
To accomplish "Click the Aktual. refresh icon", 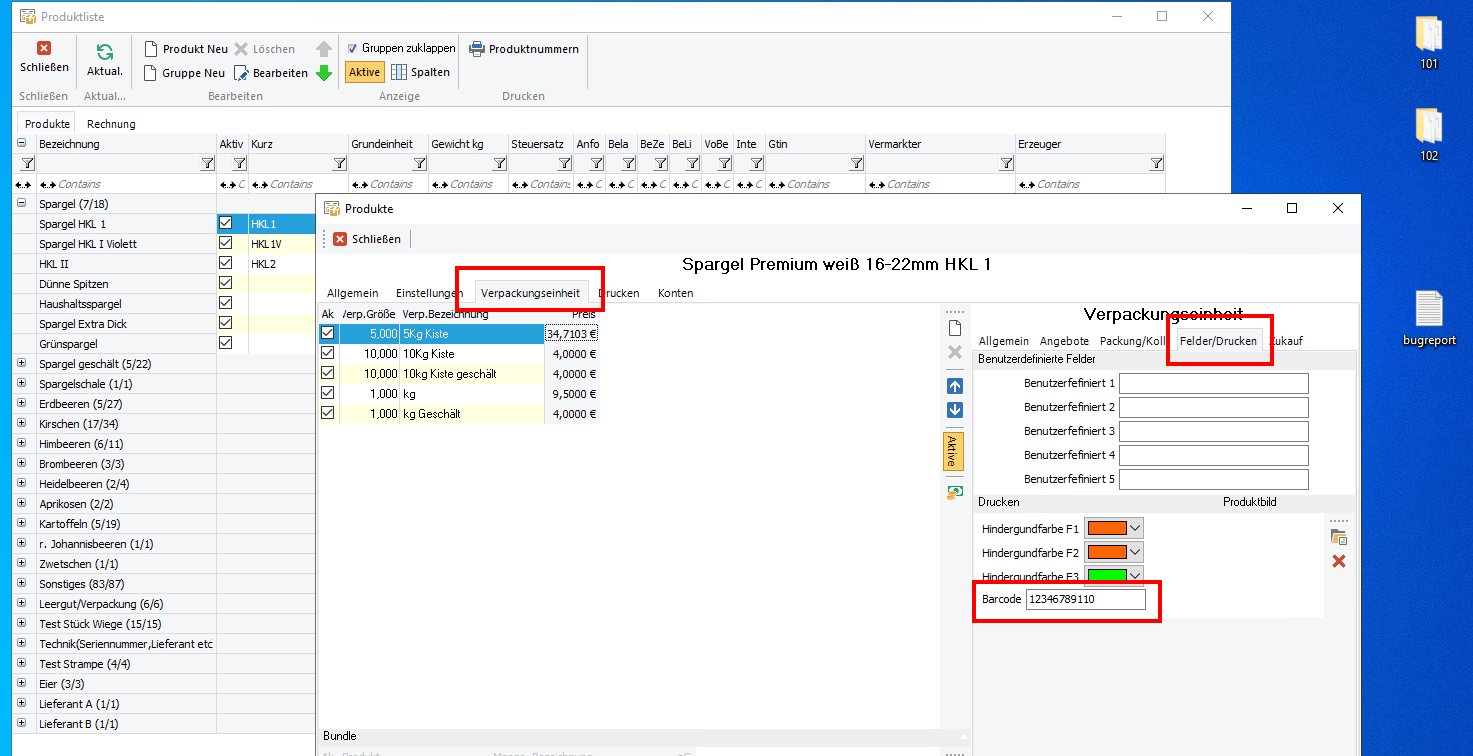I will [104, 53].
